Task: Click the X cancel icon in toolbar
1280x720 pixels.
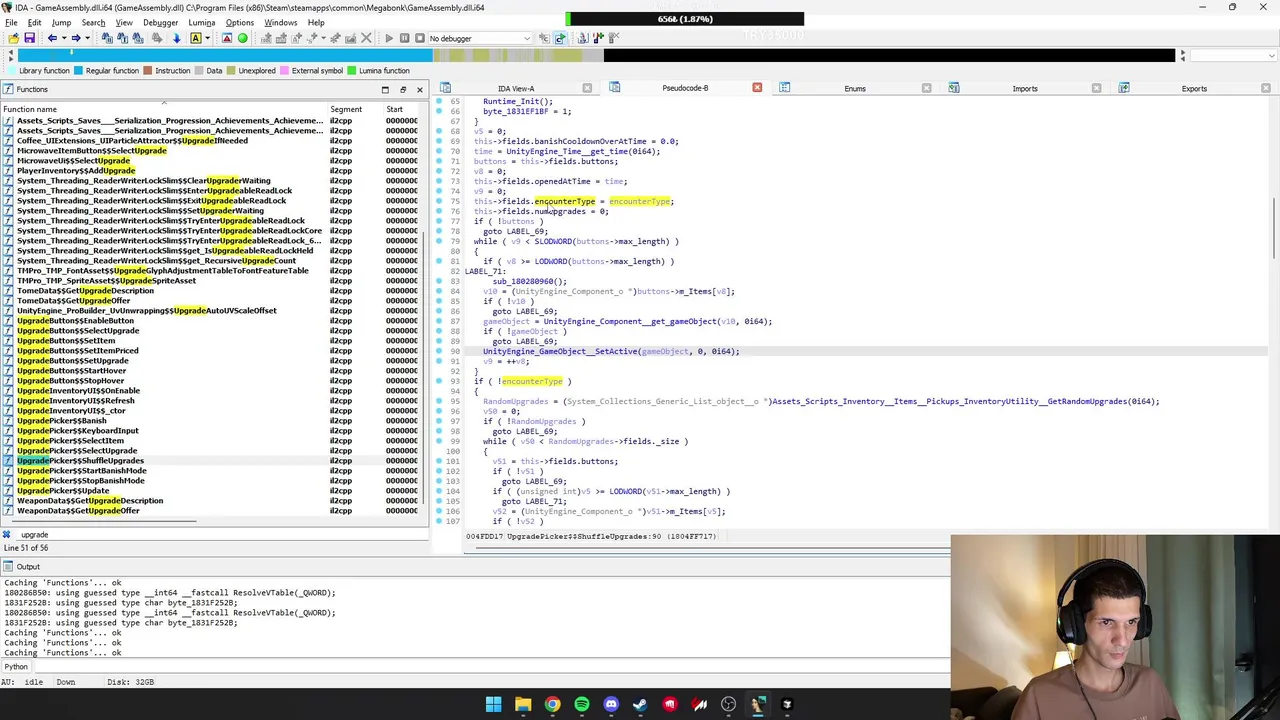Action: [366, 38]
